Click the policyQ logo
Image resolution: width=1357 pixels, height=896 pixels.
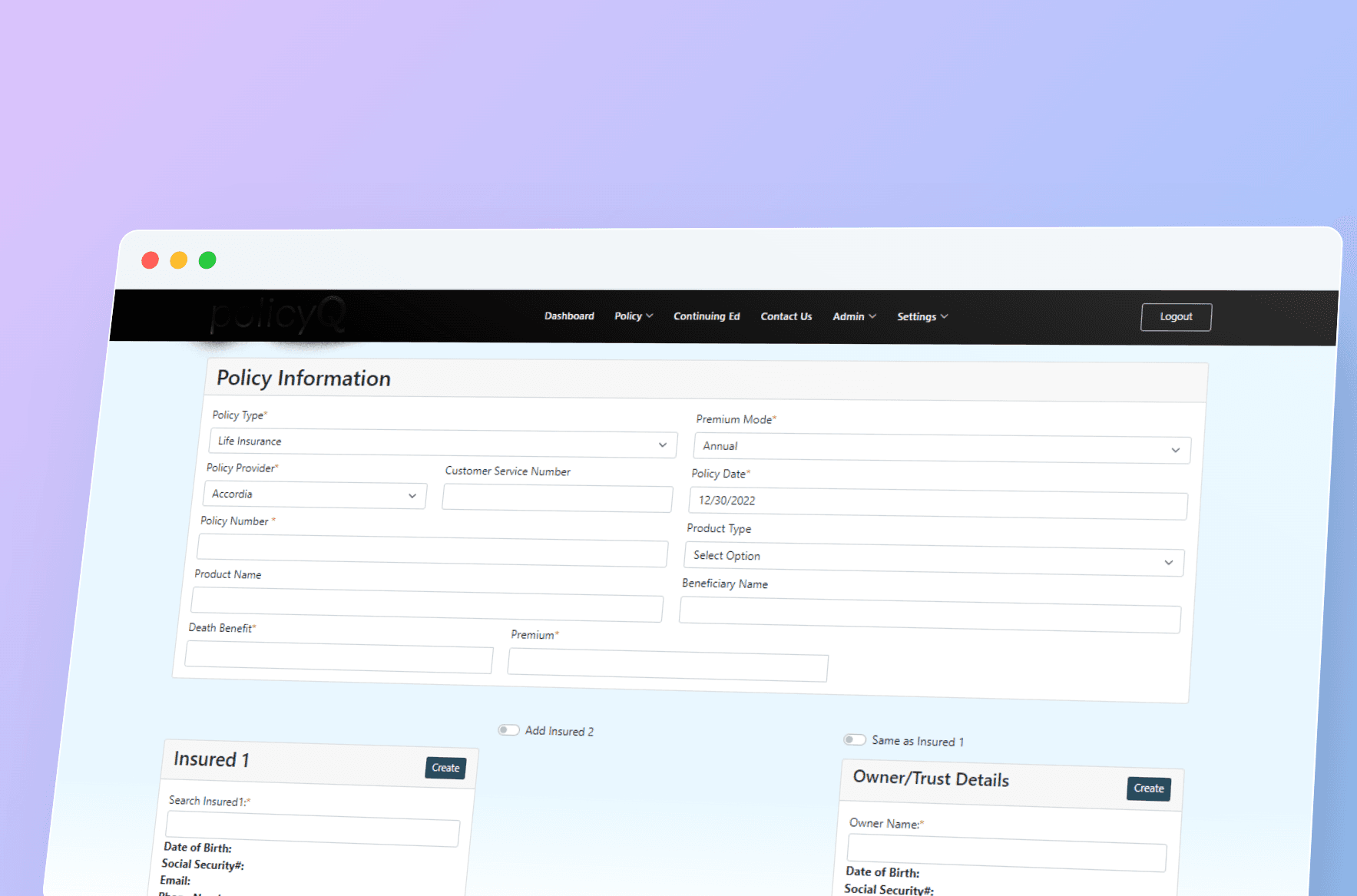click(x=277, y=315)
